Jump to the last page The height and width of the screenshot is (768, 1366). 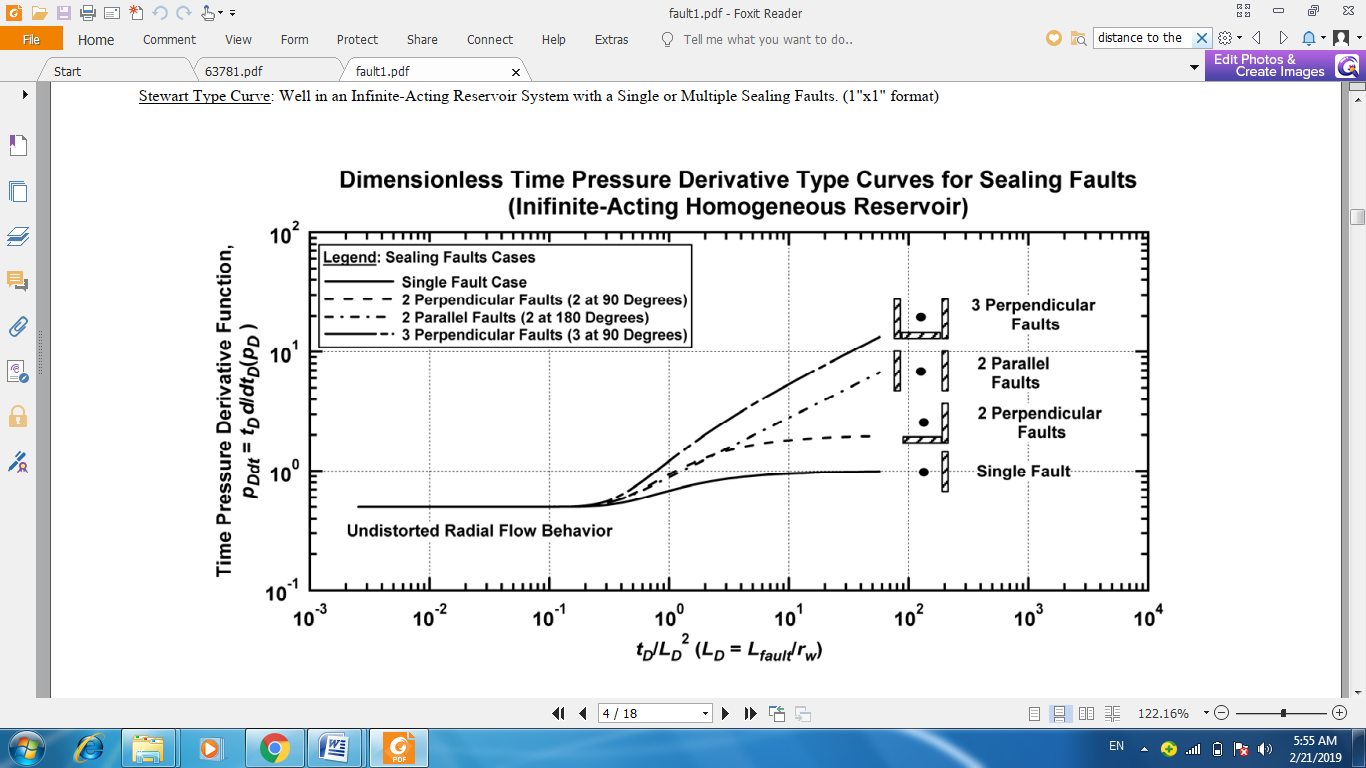[750, 713]
